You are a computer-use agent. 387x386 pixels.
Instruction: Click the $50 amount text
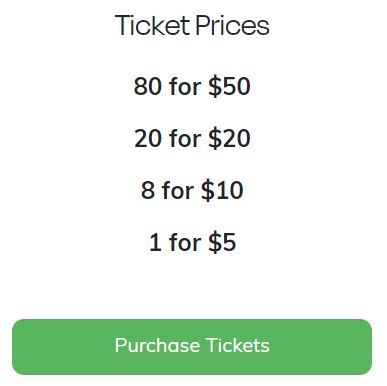[x=229, y=86]
